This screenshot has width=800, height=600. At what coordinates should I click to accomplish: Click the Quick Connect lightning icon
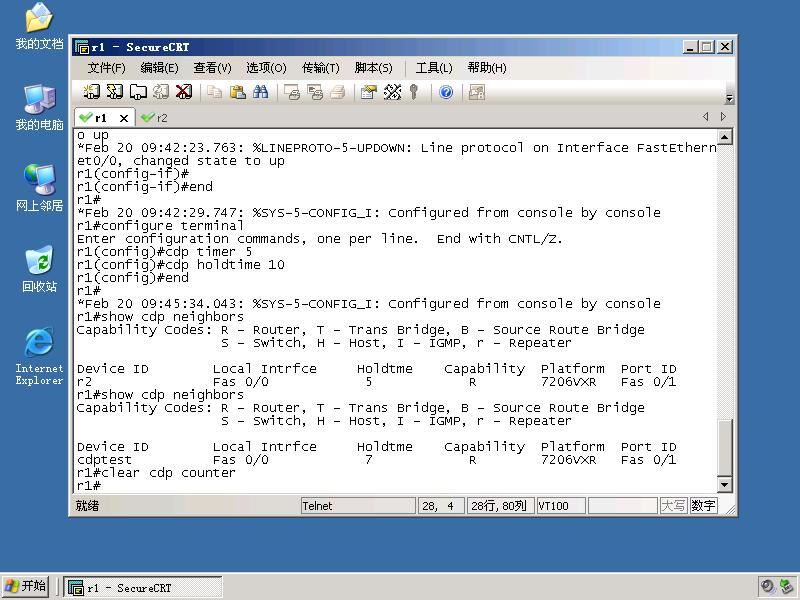click(x=115, y=92)
